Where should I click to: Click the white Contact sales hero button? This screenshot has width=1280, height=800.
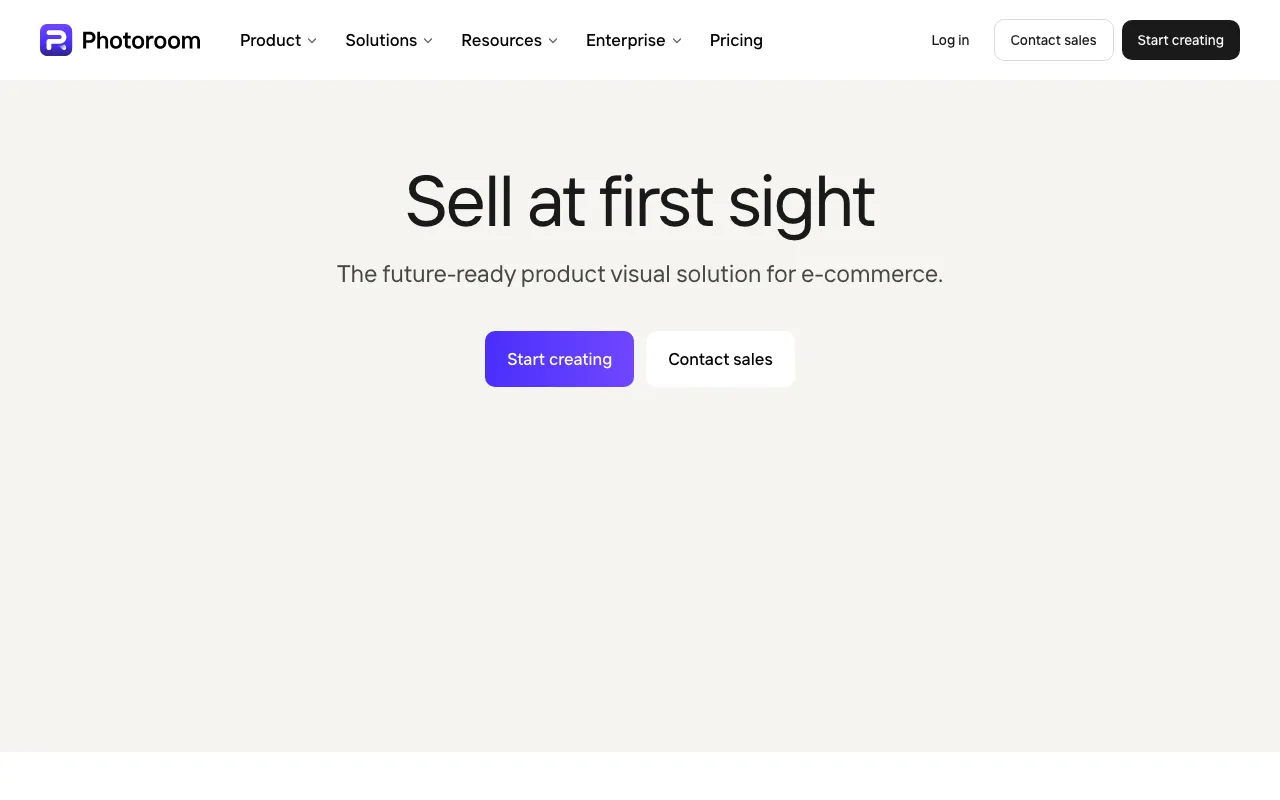tap(720, 359)
